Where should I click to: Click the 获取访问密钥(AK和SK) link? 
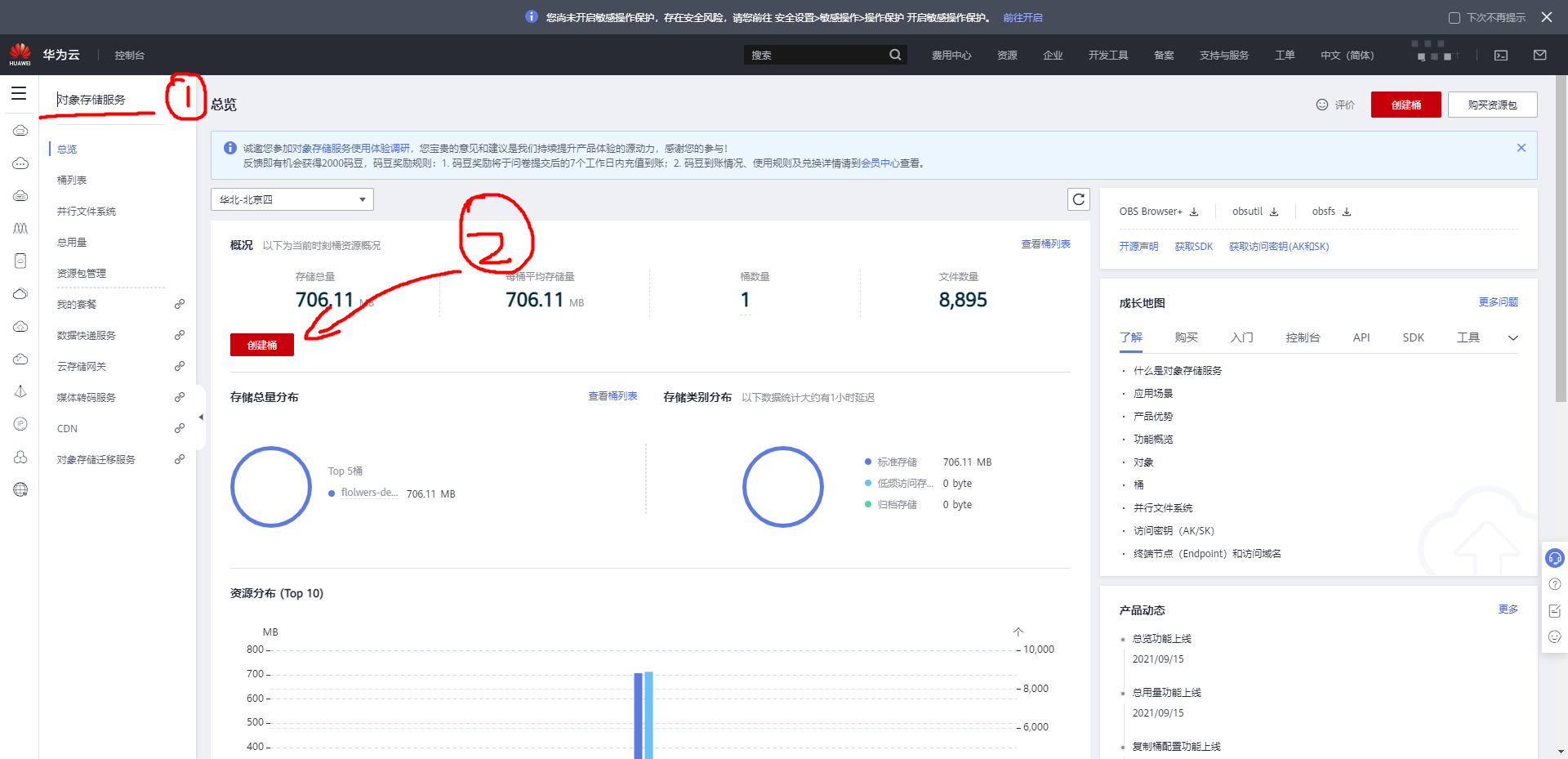click(x=1279, y=247)
